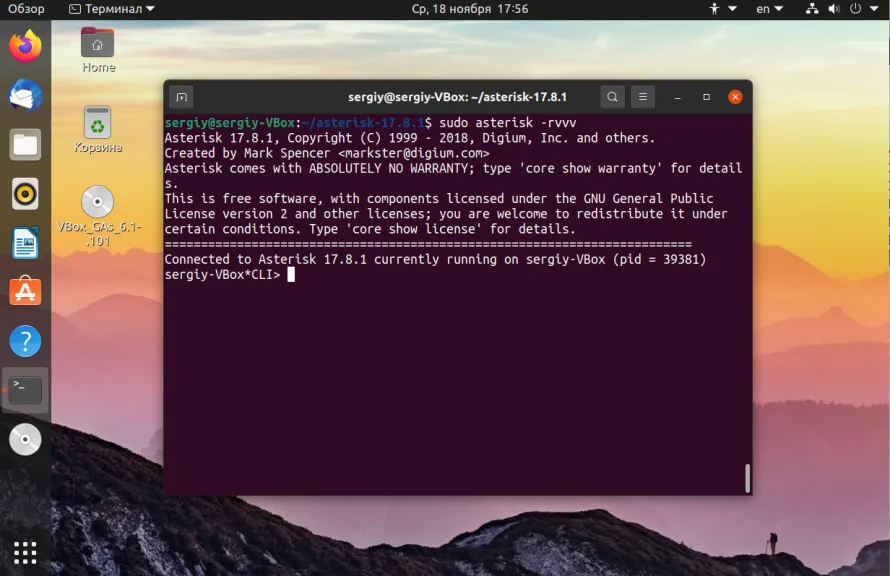Open the Files manager in dock
890x576 pixels.
[25, 145]
